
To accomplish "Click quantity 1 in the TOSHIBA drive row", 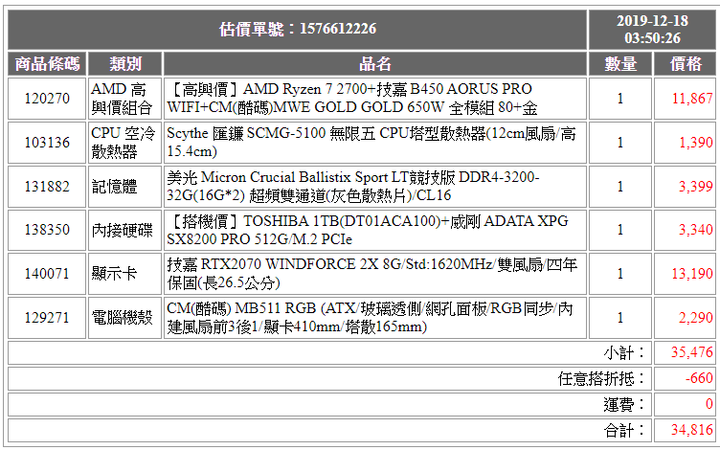I will [620, 230].
